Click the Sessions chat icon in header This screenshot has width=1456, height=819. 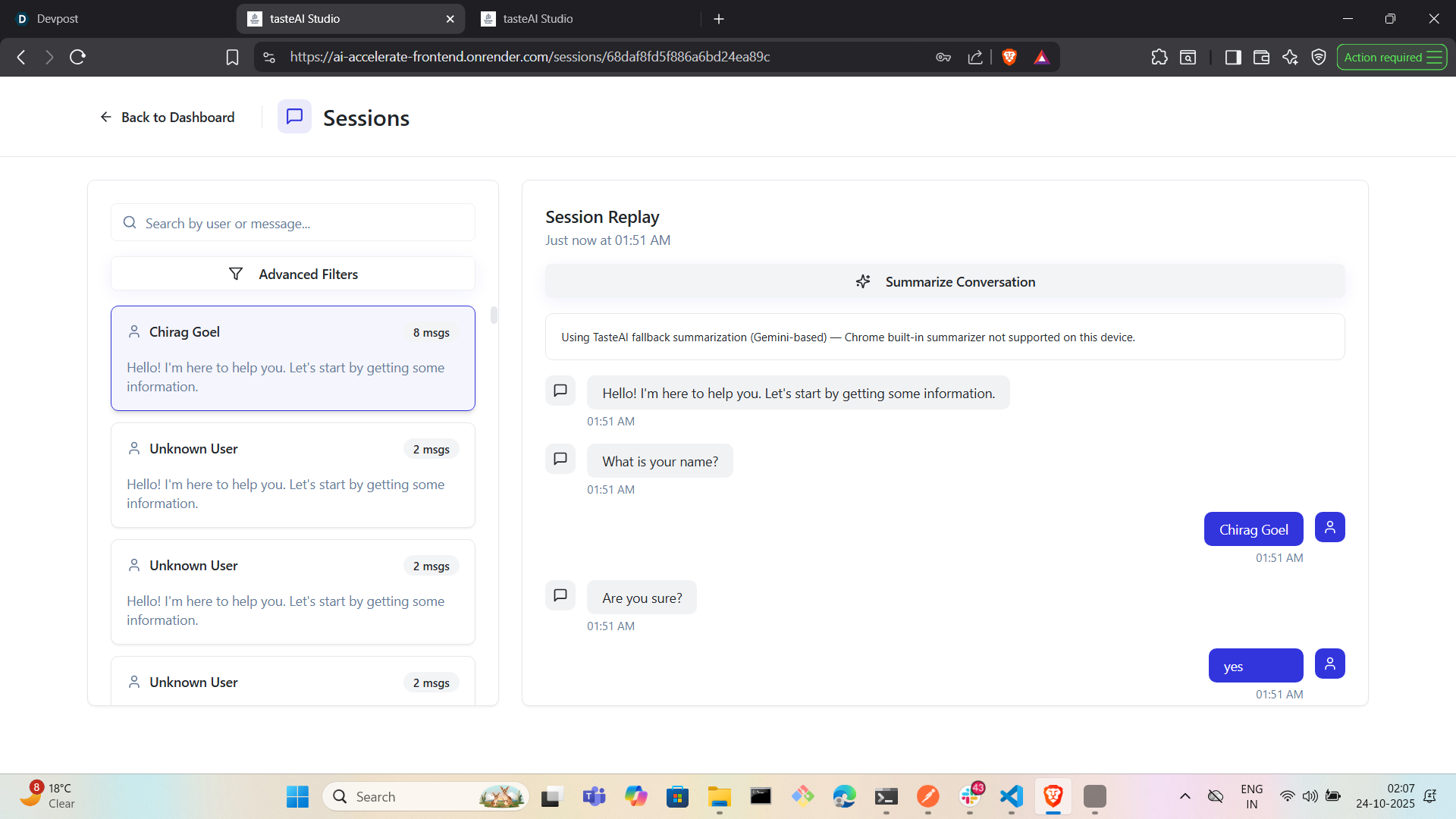click(x=294, y=117)
